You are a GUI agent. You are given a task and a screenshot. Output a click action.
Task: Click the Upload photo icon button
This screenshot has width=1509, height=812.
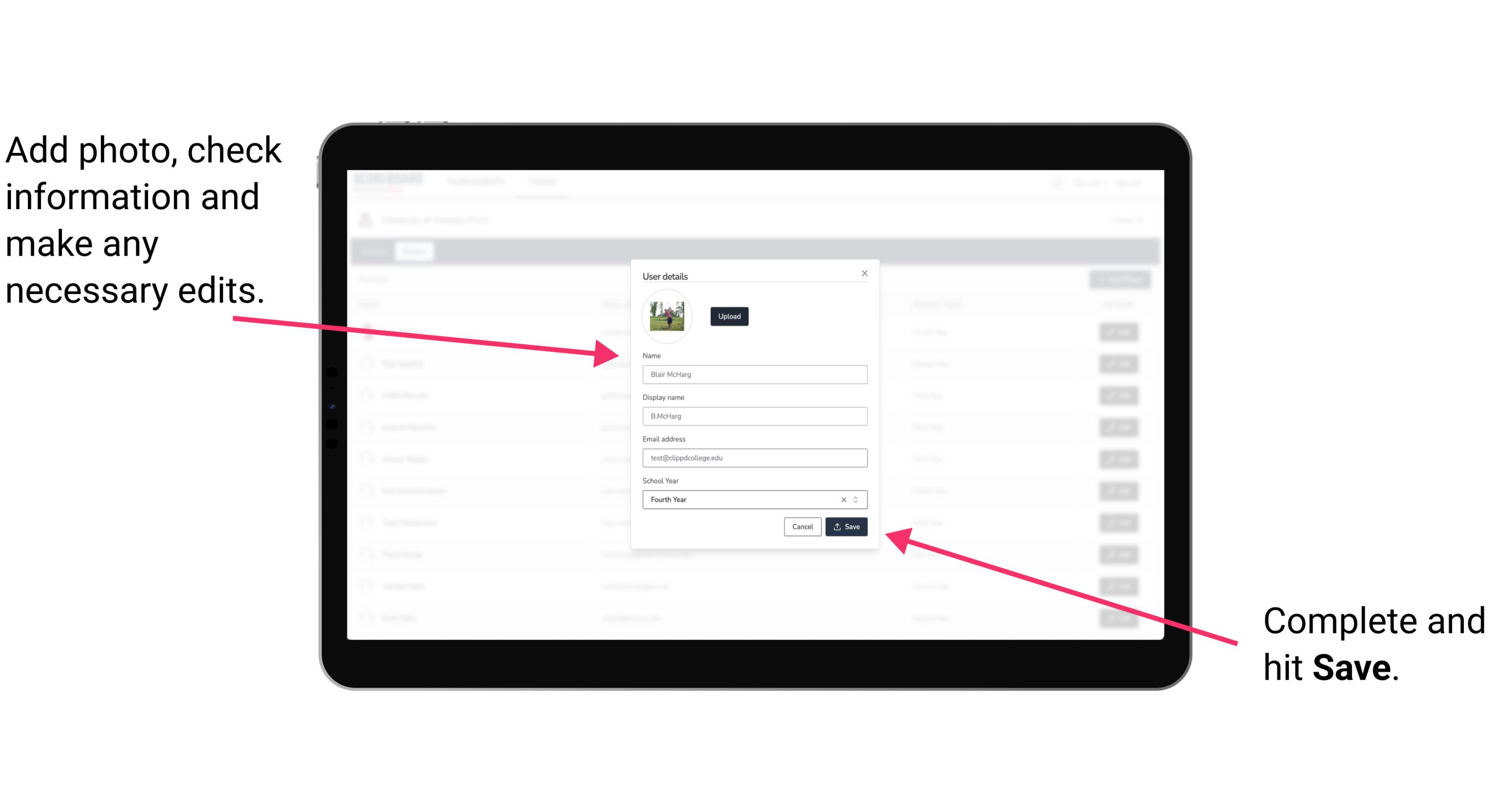click(728, 317)
